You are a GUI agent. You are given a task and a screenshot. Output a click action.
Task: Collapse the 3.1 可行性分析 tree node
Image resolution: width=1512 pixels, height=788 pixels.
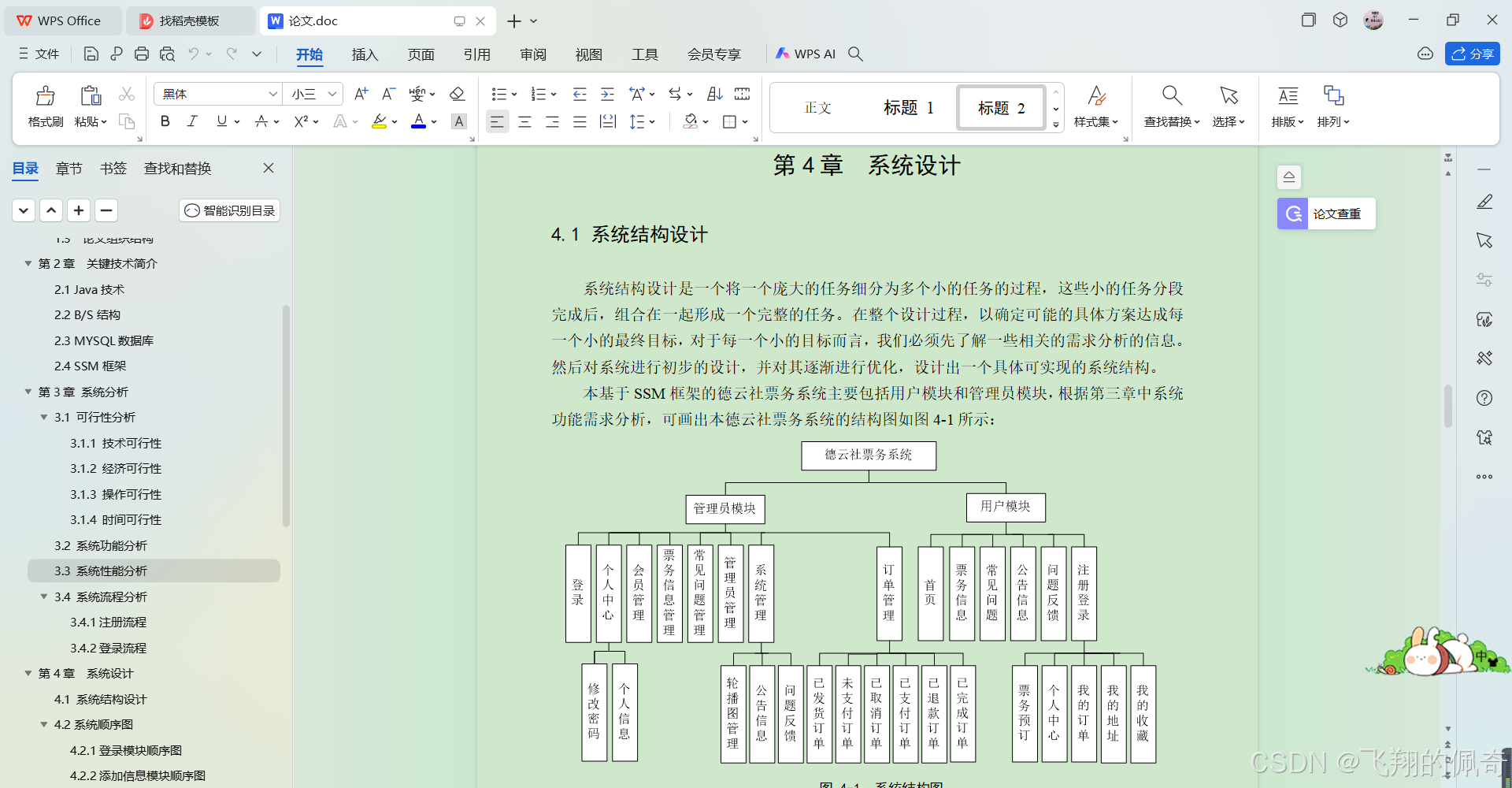pyautogui.click(x=44, y=417)
